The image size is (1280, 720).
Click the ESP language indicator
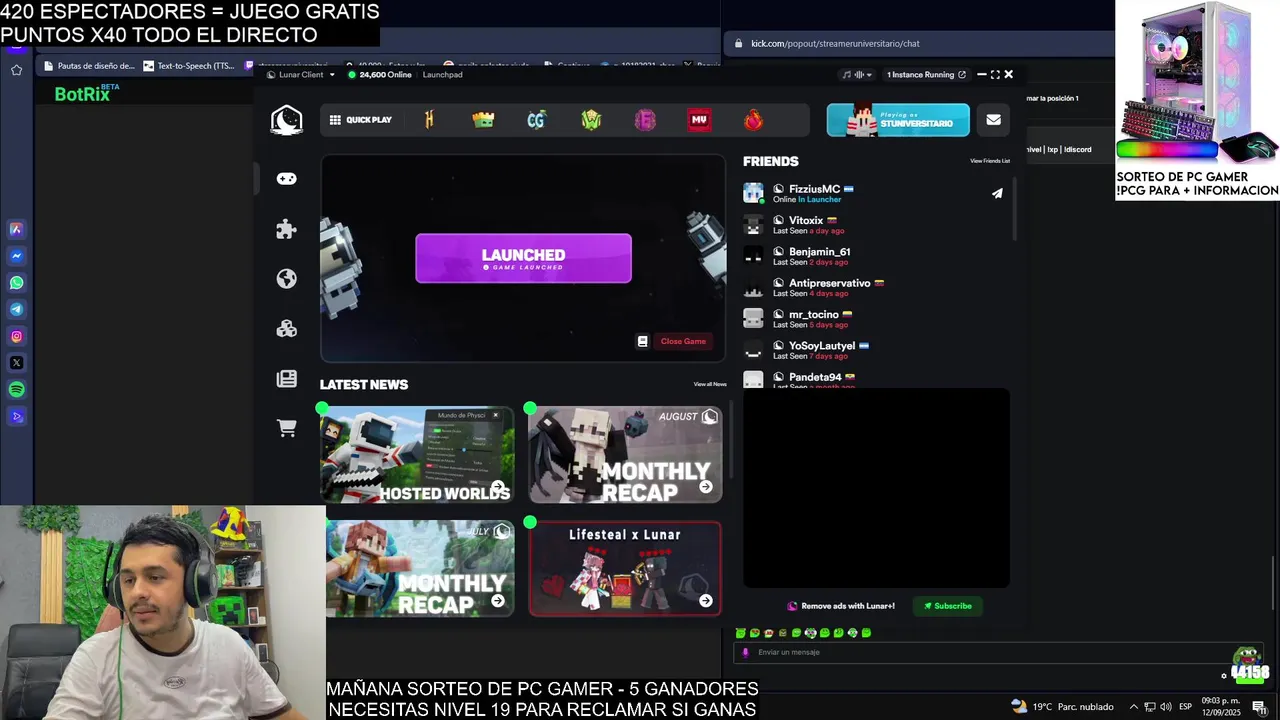click(1185, 707)
